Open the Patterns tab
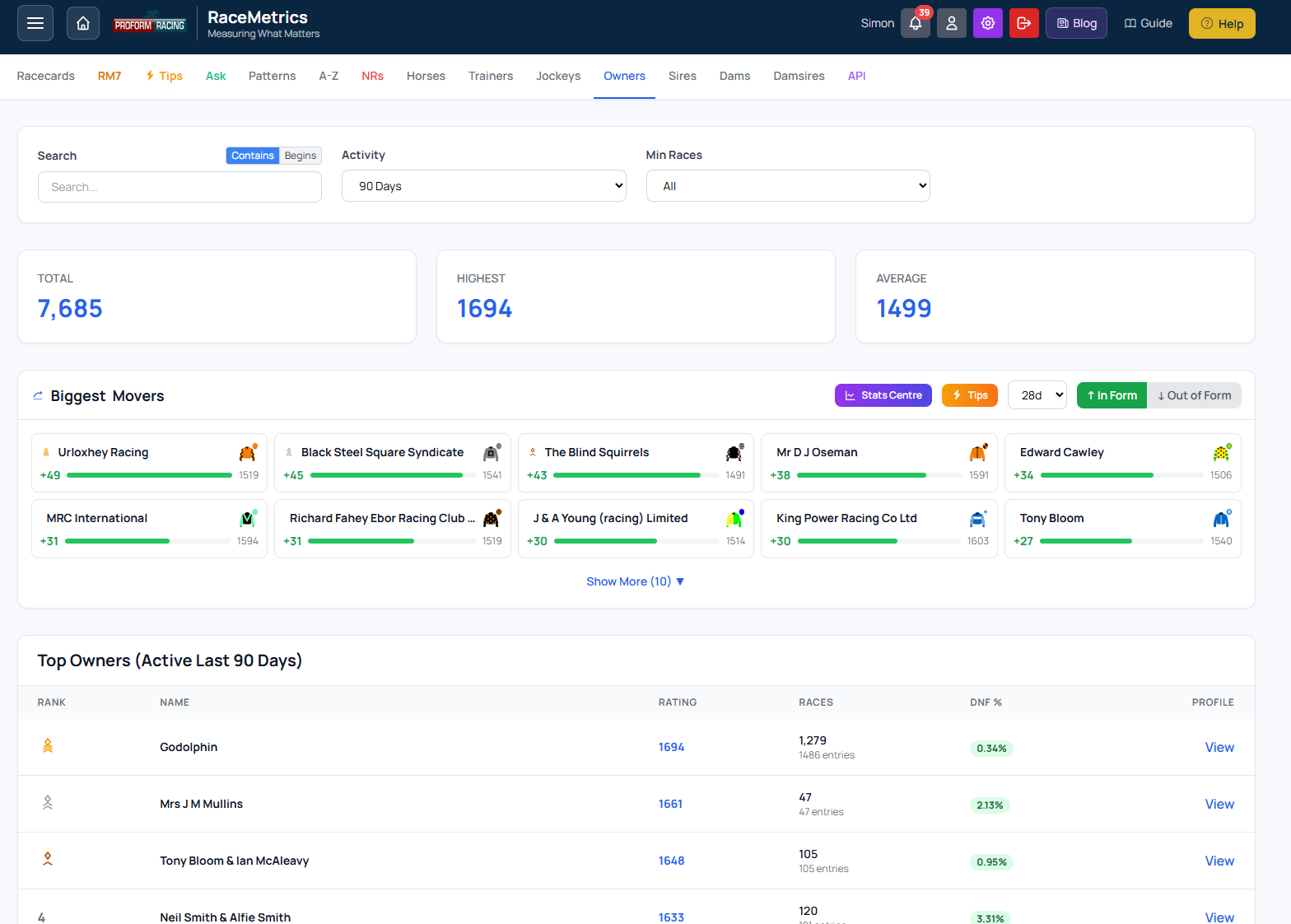Viewport: 1291px width, 924px height. 272,76
